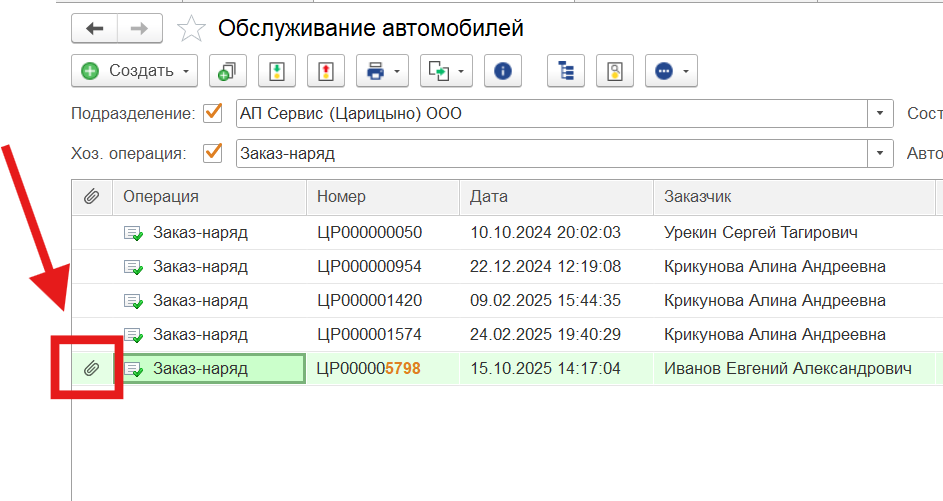The height and width of the screenshot is (501, 943).
Task: Click the blue information icon
Action: coord(503,71)
